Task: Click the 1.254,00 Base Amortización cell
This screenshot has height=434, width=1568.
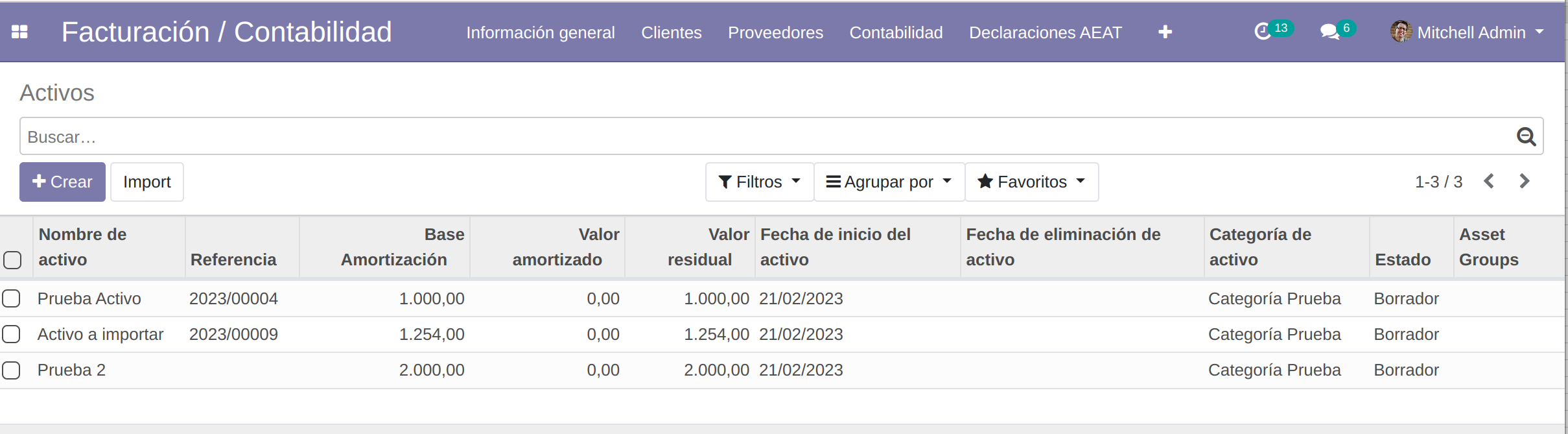Action: coord(432,334)
